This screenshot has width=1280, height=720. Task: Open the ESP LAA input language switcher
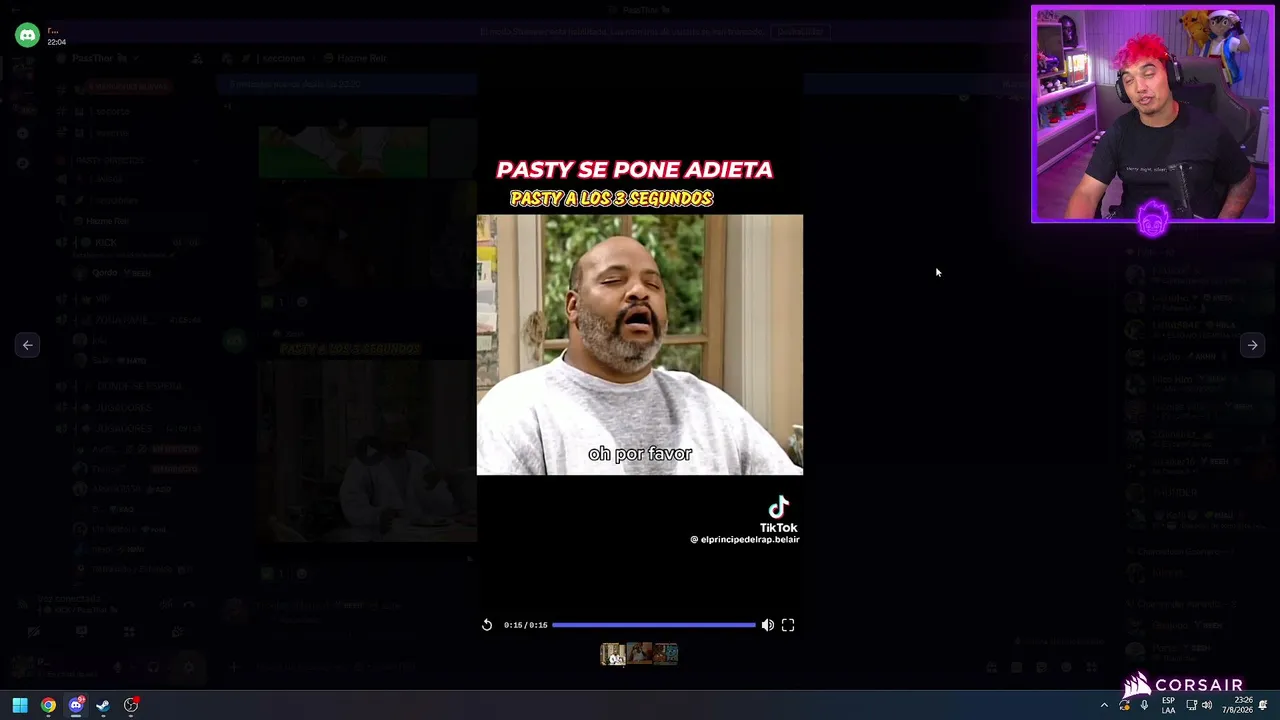coord(1168,706)
